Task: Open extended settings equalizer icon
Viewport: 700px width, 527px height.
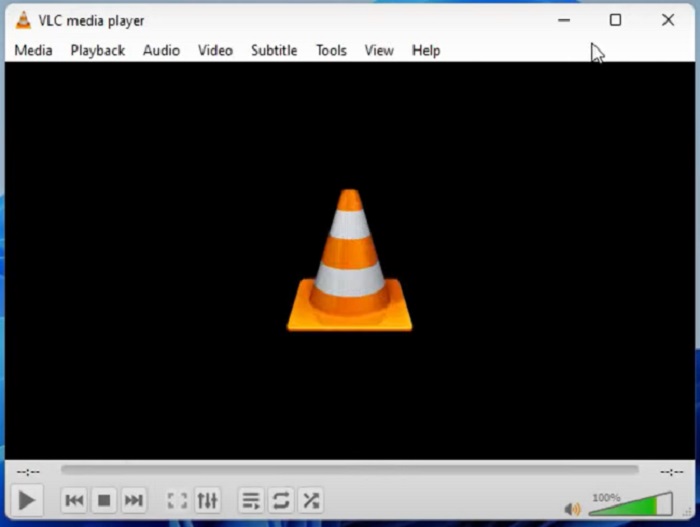Action: click(207, 500)
